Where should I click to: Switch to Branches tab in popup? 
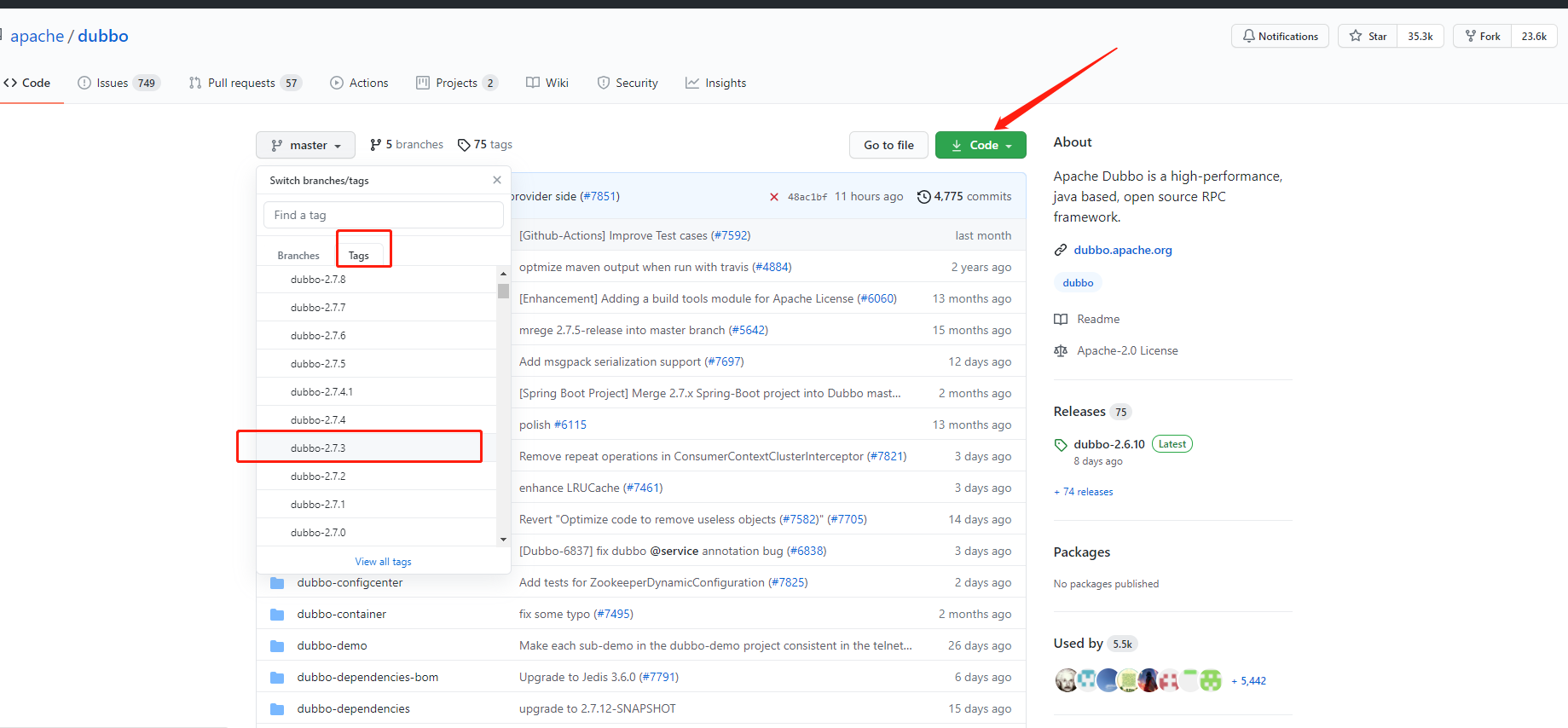(298, 256)
